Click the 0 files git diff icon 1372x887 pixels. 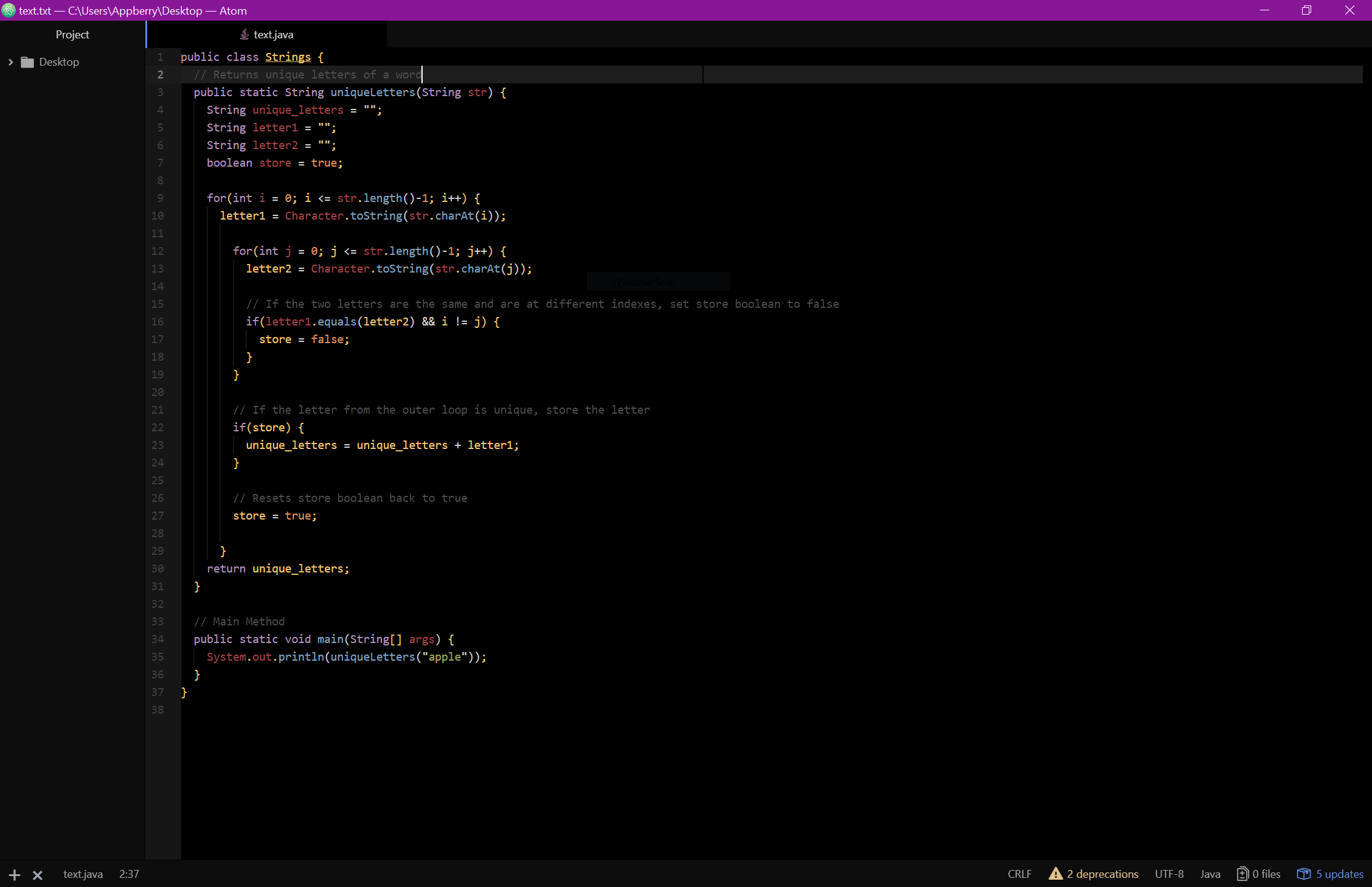1242,874
